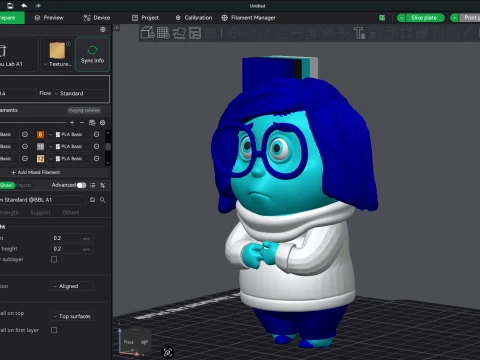Open printer settings gear icon
The width and height of the screenshot is (480, 360).
(x=103, y=30)
